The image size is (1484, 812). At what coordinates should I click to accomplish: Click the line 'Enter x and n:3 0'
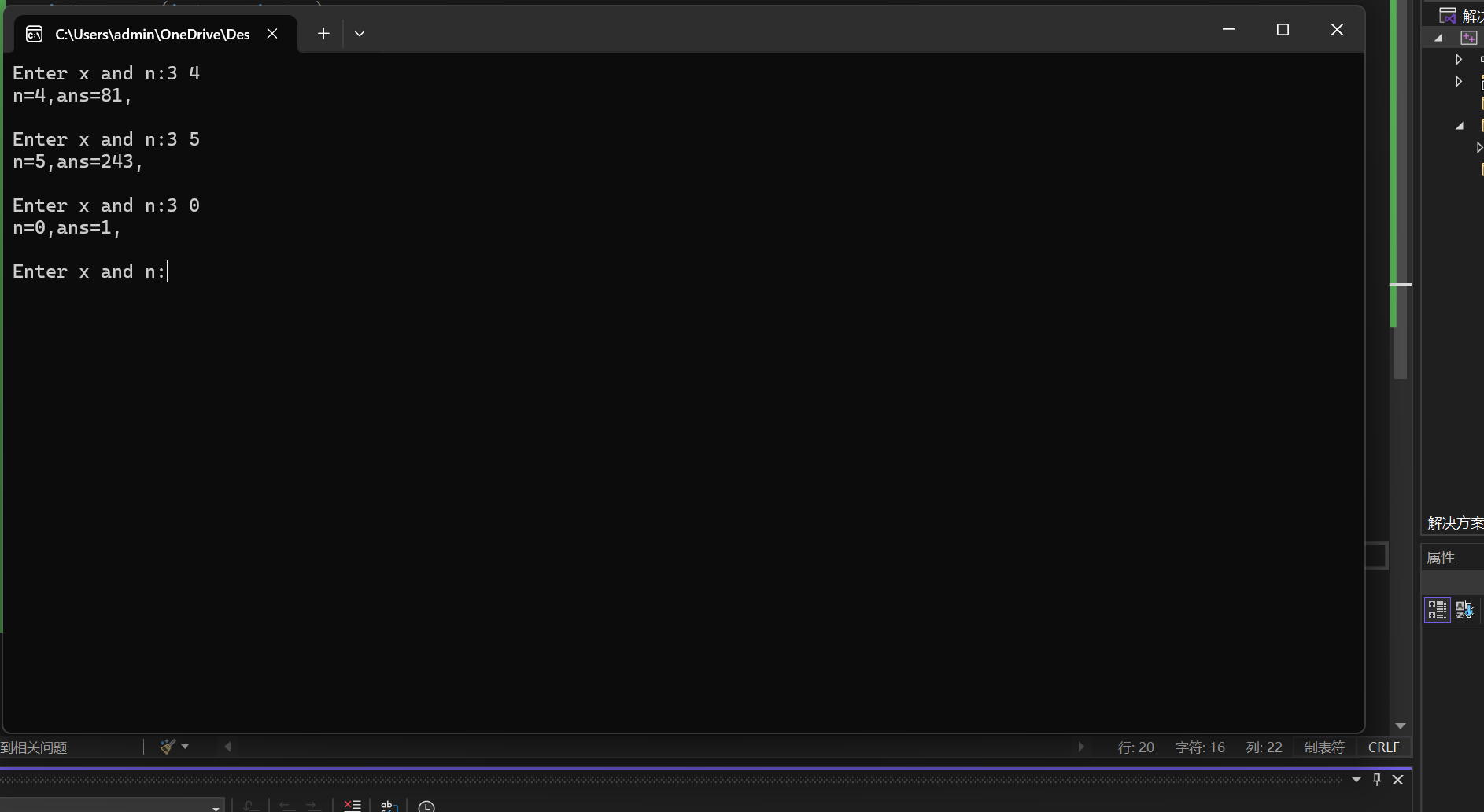(106, 205)
